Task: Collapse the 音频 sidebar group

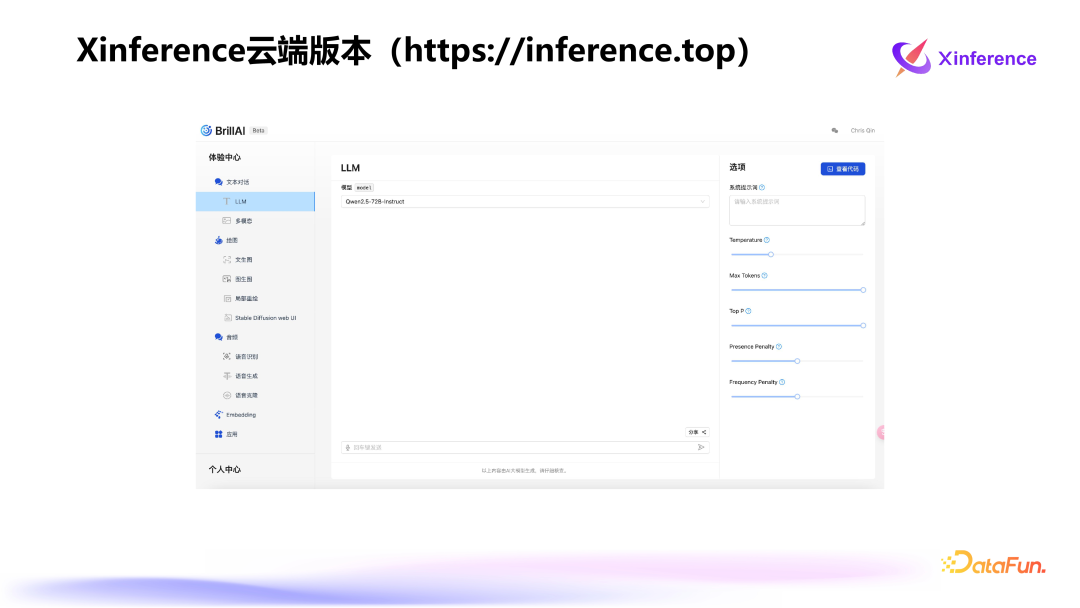Action: [x=231, y=337]
